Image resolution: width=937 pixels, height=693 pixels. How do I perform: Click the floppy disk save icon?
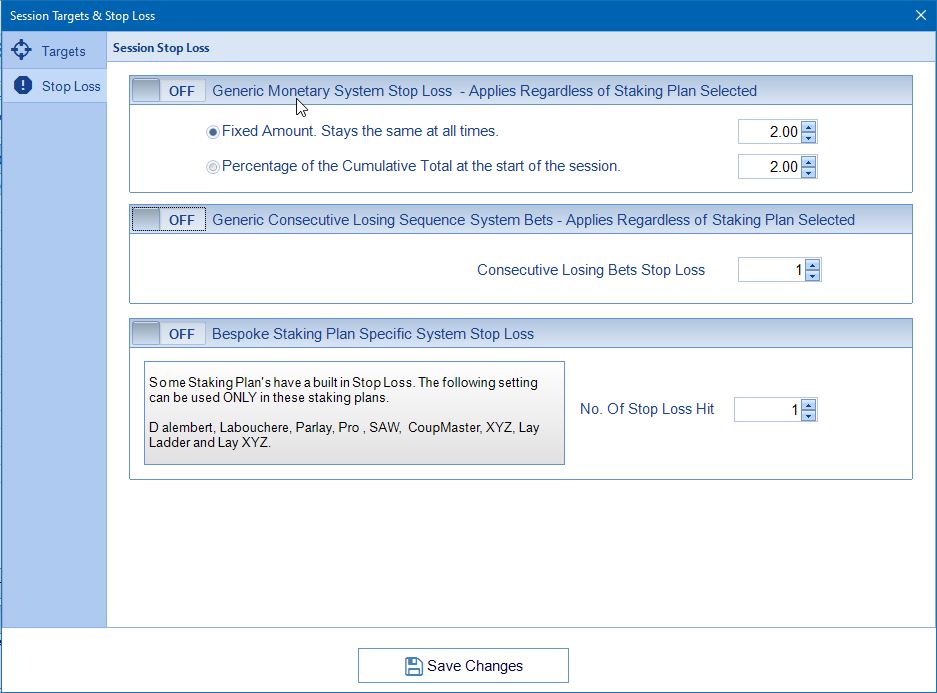click(414, 666)
